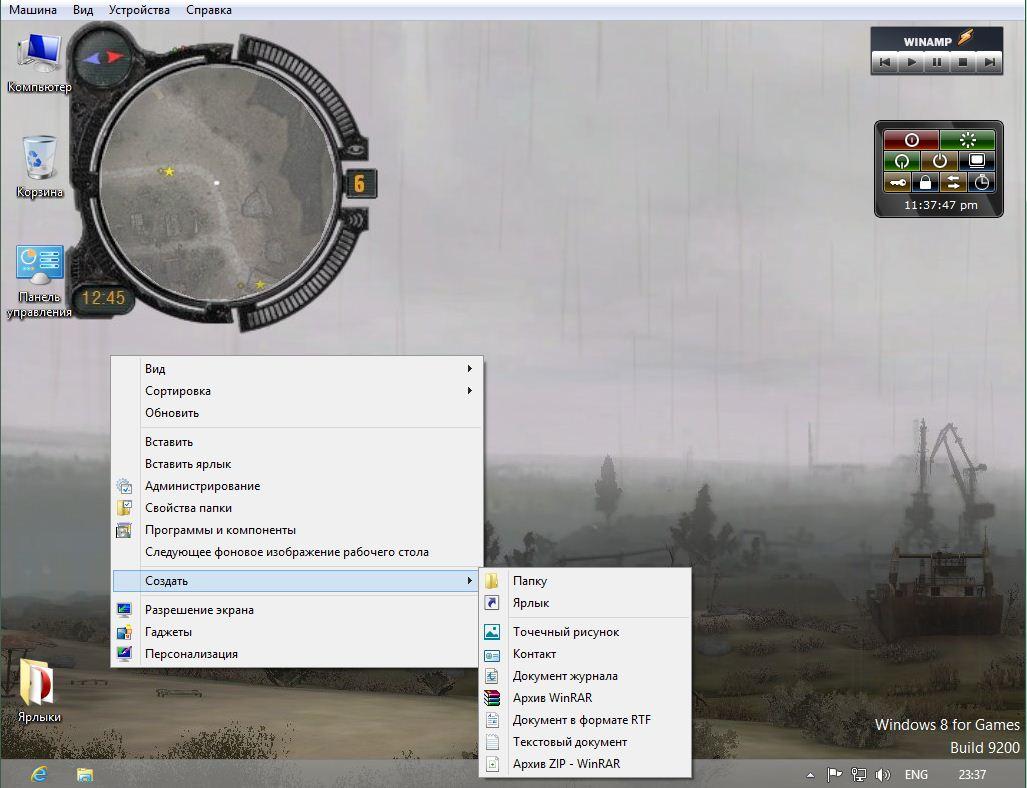Expand Сортировка submenu in context menu
This screenshot has width=1027, height=788.
tap(297, 391)
